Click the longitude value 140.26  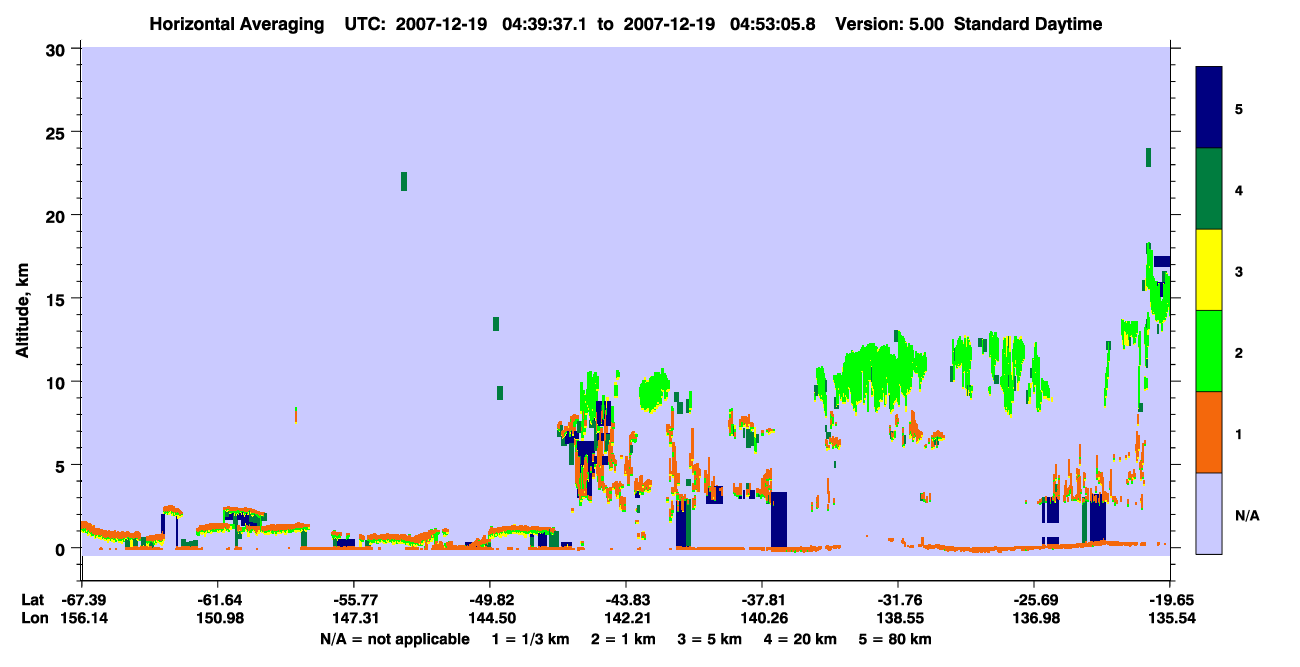762,619
